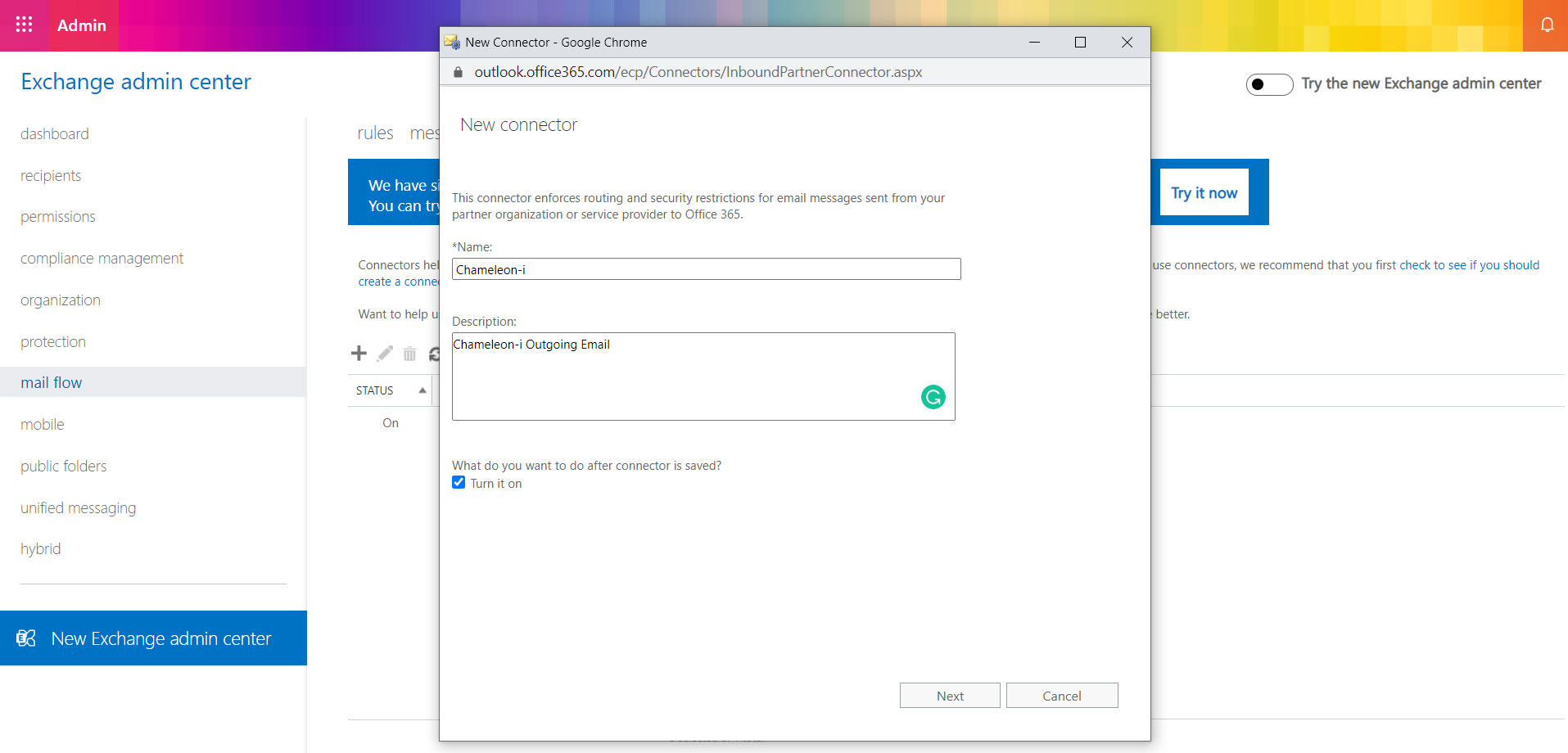1568x753 pixels.
Task: Click the lock icon in address bar
Action: pos(459,72)
